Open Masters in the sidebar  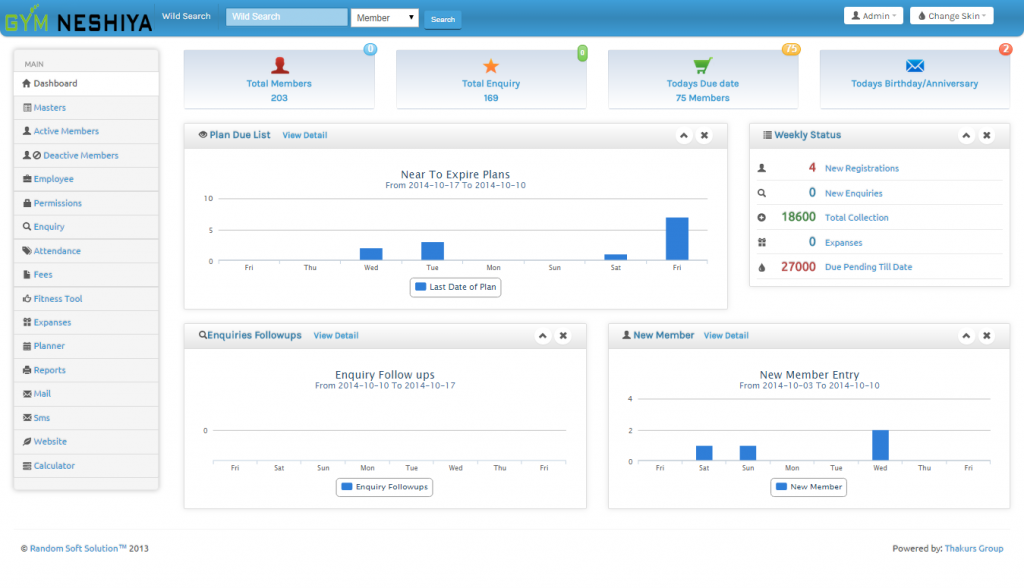(x=86, y=108)
